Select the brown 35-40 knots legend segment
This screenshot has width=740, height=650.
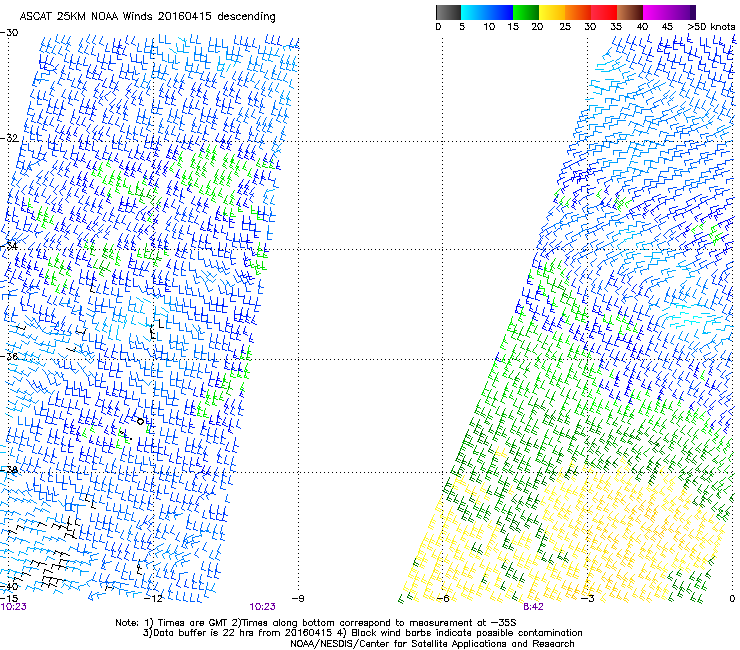(x=630, y=12)
